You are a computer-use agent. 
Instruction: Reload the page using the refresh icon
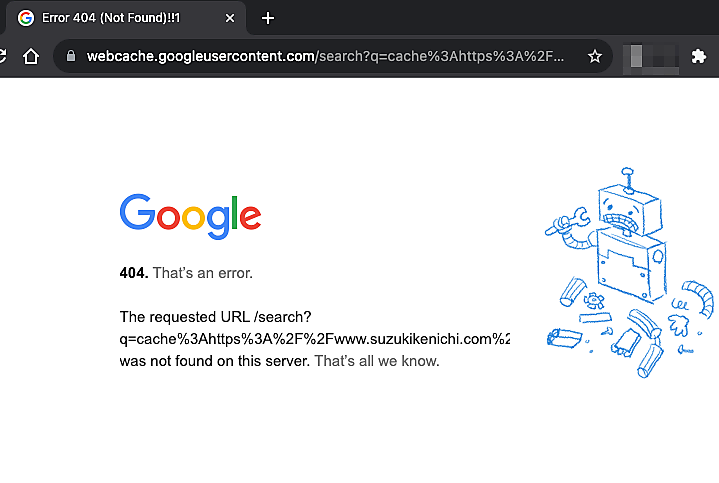pos(3,56)
